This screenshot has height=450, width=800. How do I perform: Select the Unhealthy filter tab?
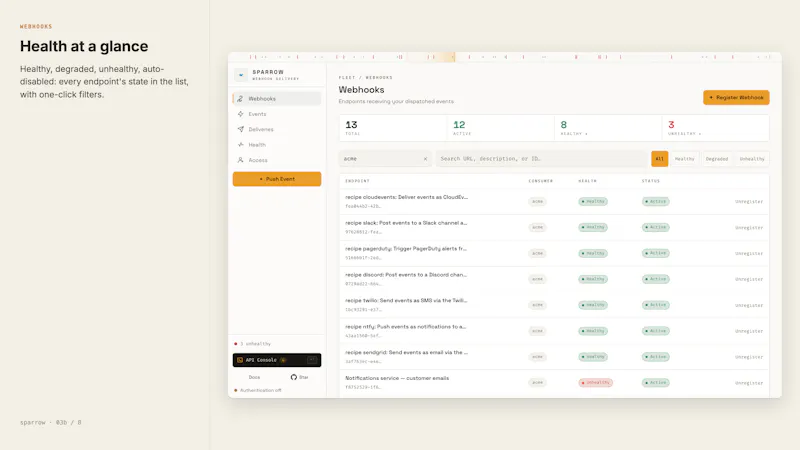(x=752, y=159)
